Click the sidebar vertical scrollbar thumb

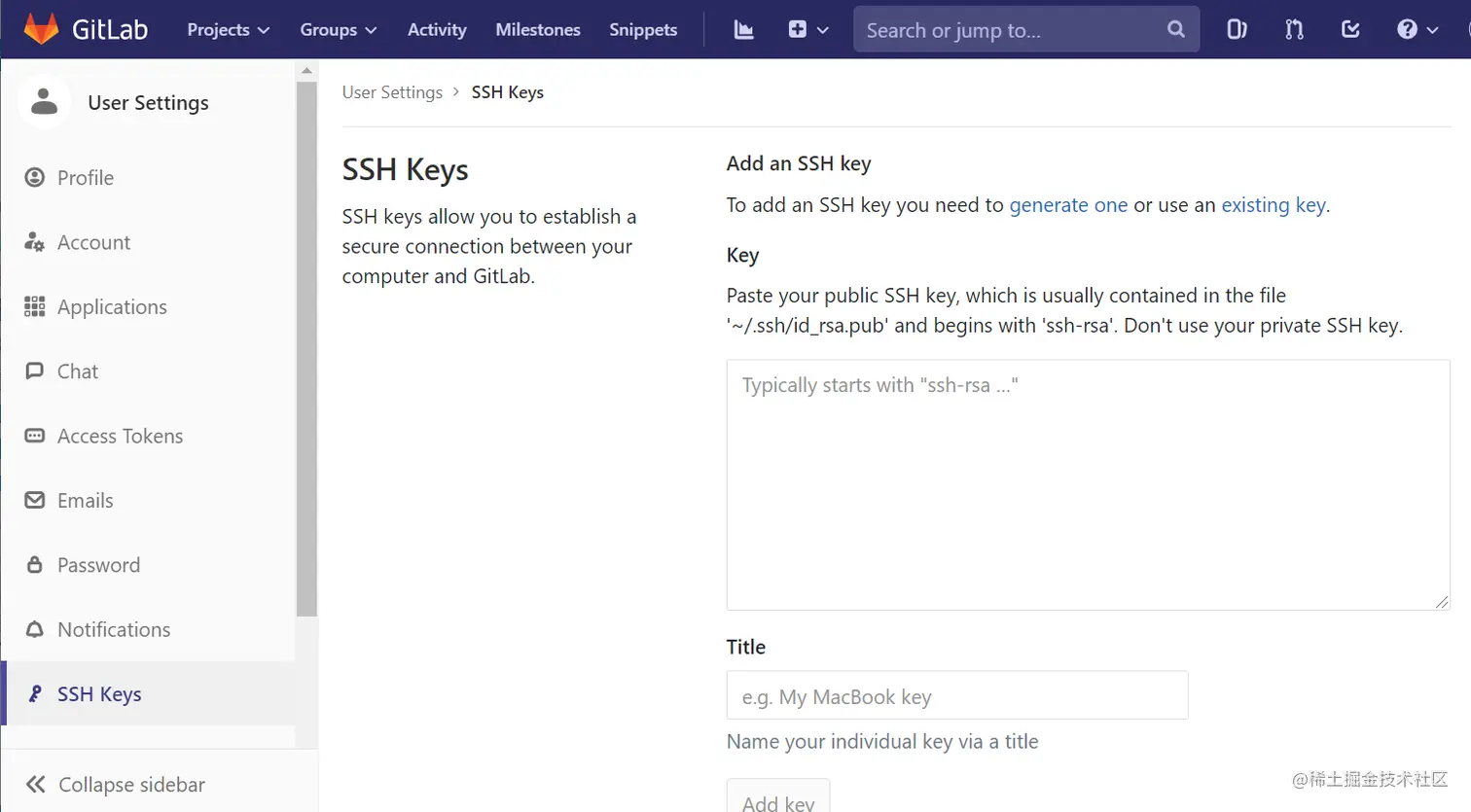point(306,349)
